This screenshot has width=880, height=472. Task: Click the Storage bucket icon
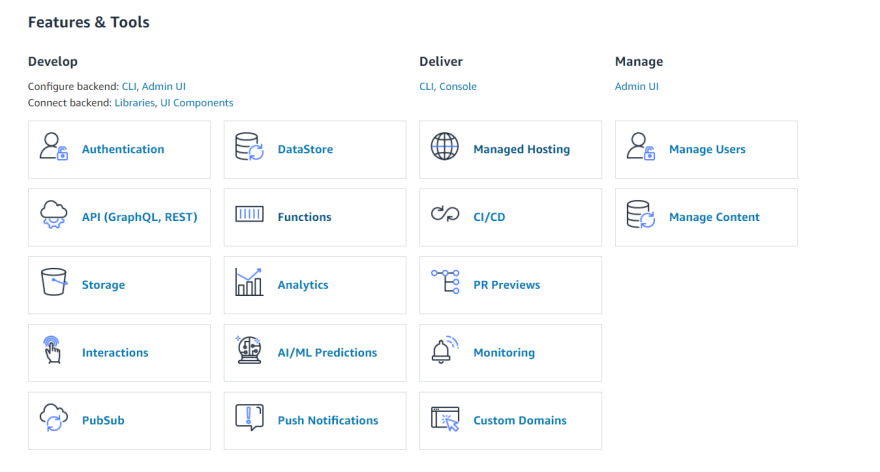coord(54,282)
